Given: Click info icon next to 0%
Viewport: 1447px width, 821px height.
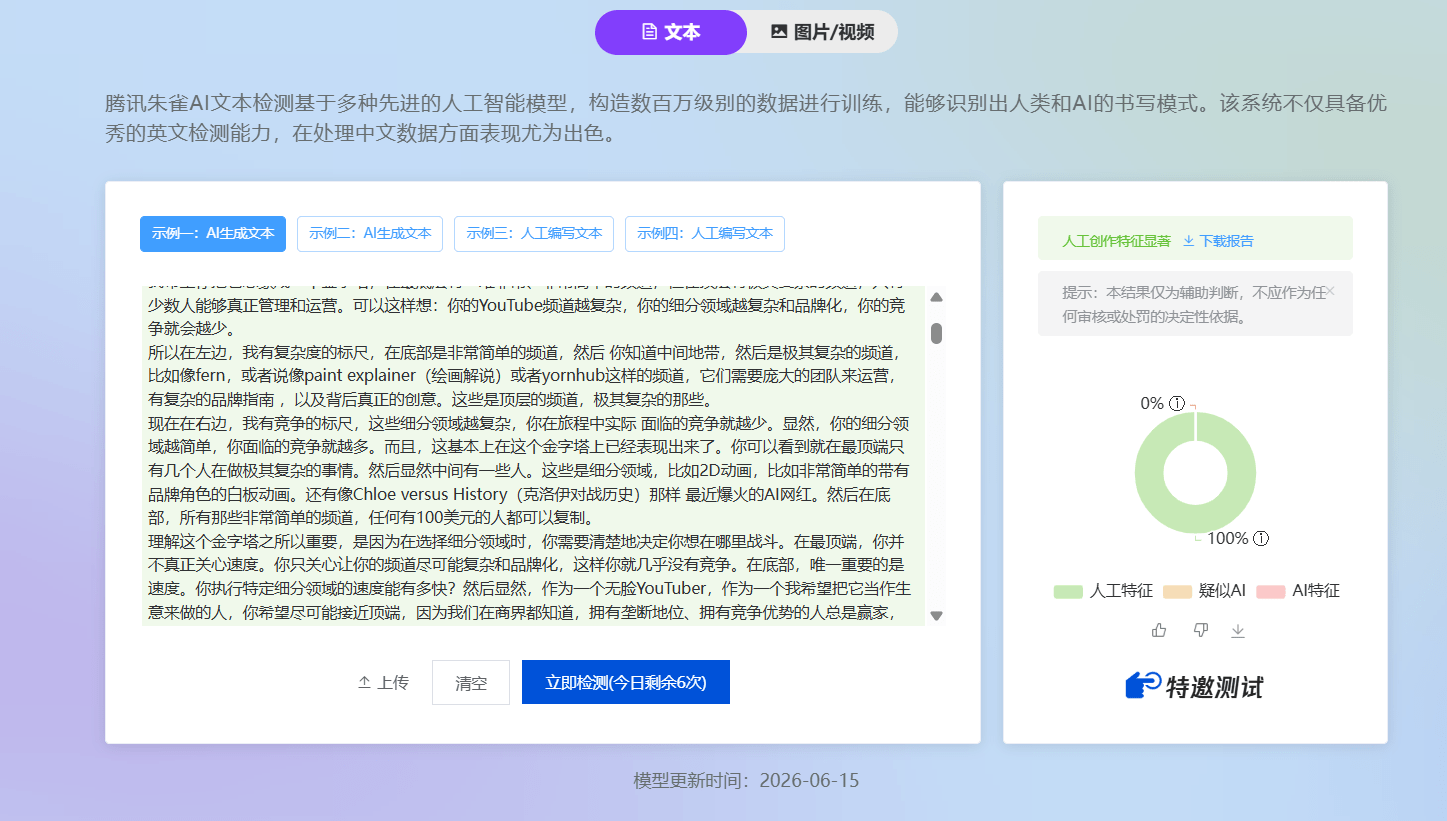Looking at the screenshot, I should (x=1177, y=403).
